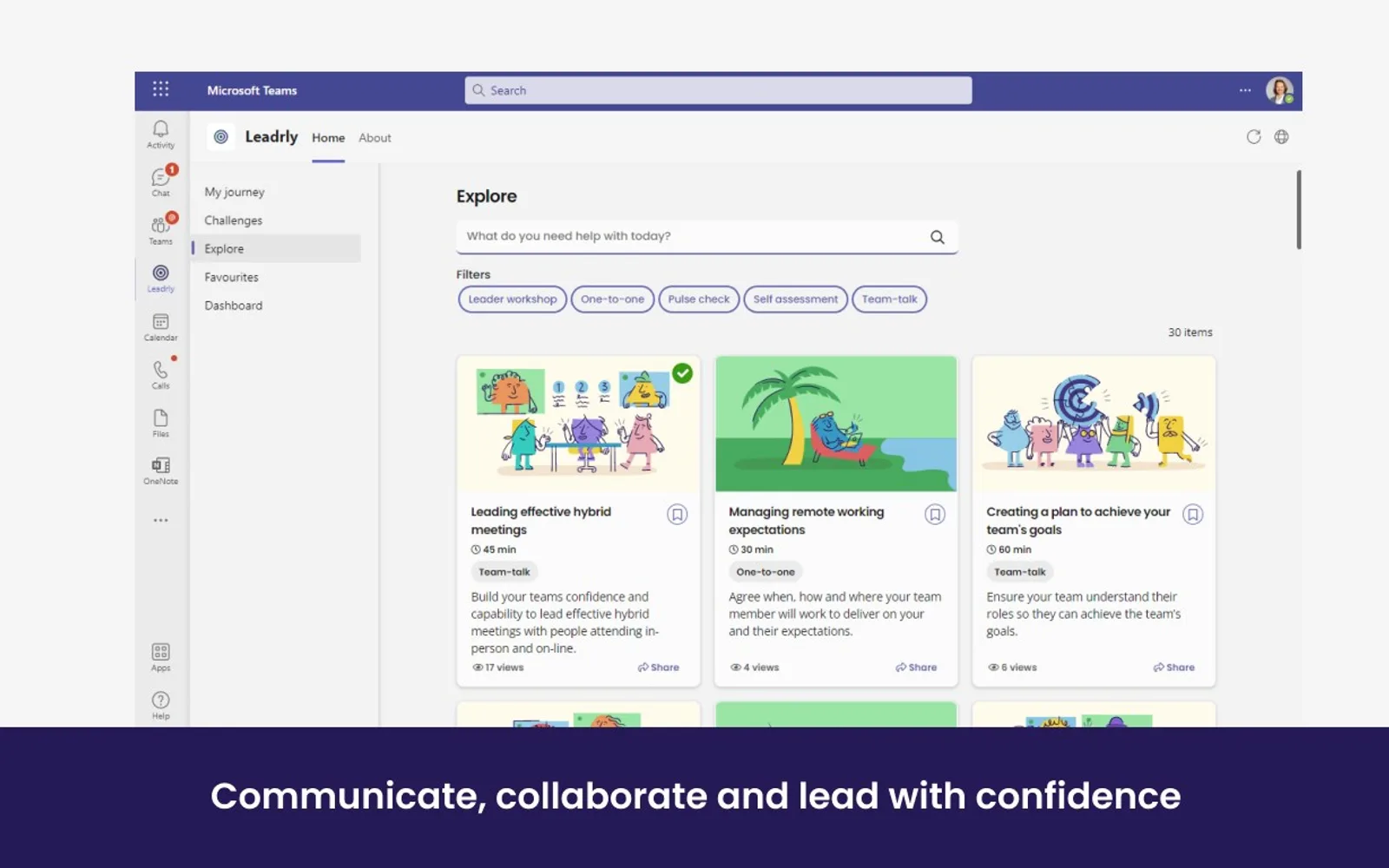This screenshot has height=868, width=1389.
Task: Toggle the One-to-one filter chip
Action: click(612, 299)
